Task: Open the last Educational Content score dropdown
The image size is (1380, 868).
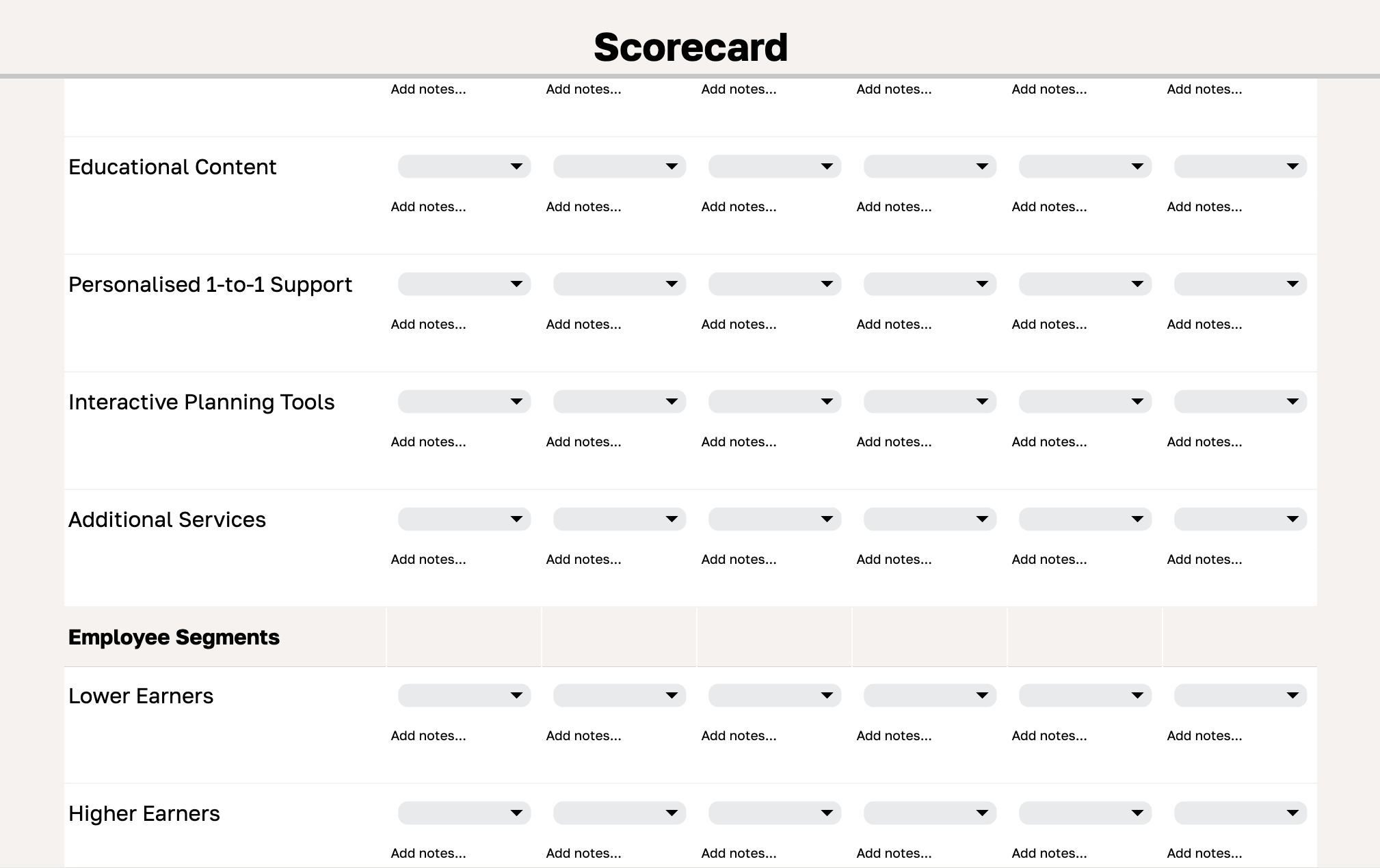Action: click(x=1239, y=166)
